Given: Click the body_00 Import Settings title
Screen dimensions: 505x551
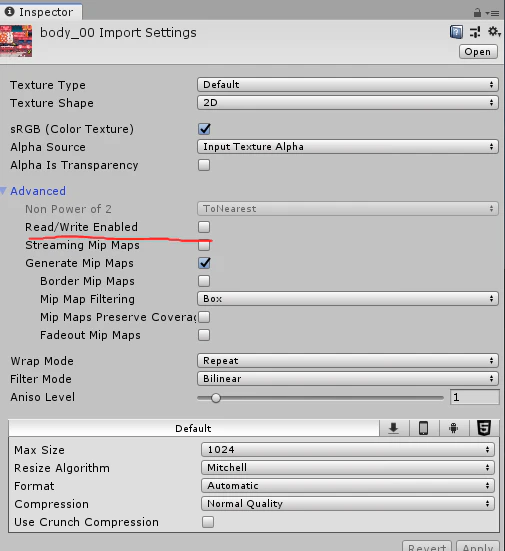Looking at the screenshot, I should pos(118,33).
